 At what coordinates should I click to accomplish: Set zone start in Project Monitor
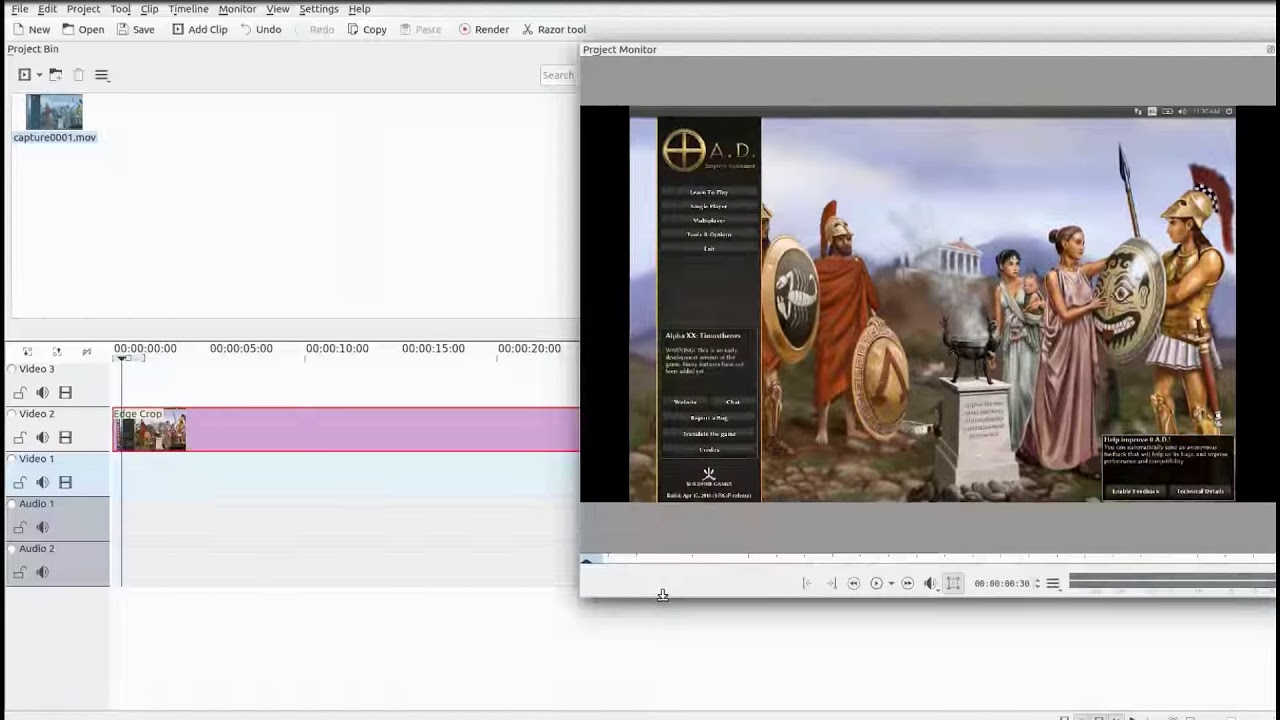[x=807, y=584]
